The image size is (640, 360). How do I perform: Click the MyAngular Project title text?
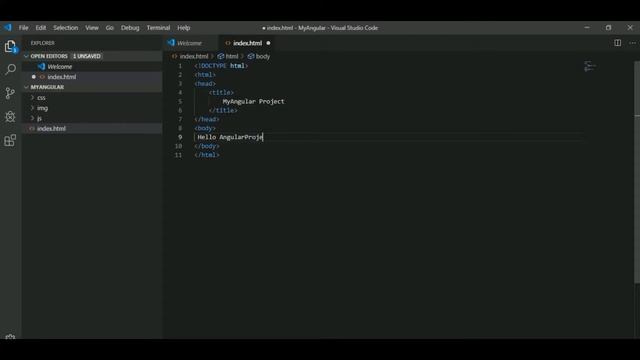pyautogui.click(x=253, y=101)
